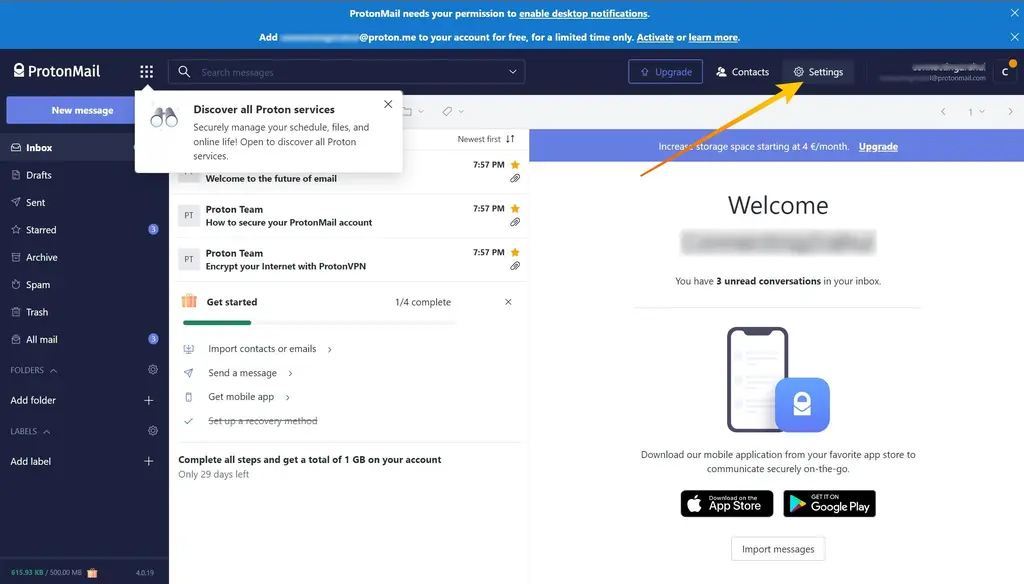Open the Starred folder
This screenshot has height=584, width=1024.
point(84,230)
